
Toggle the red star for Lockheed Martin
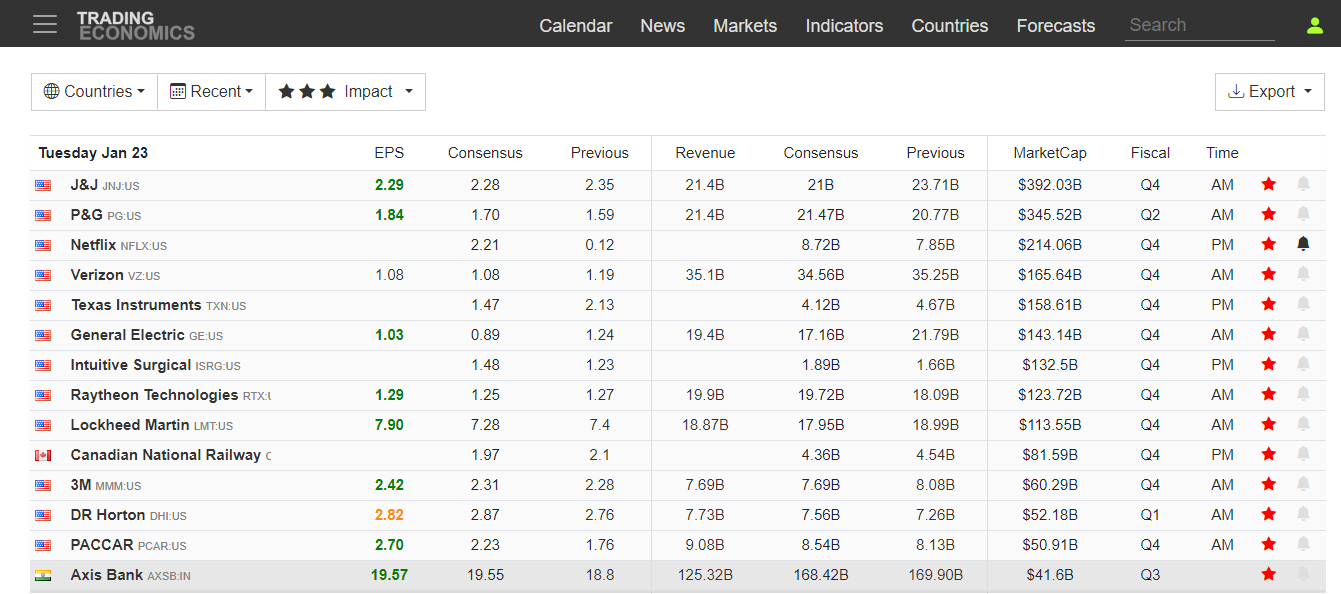tap(1268, 424)
